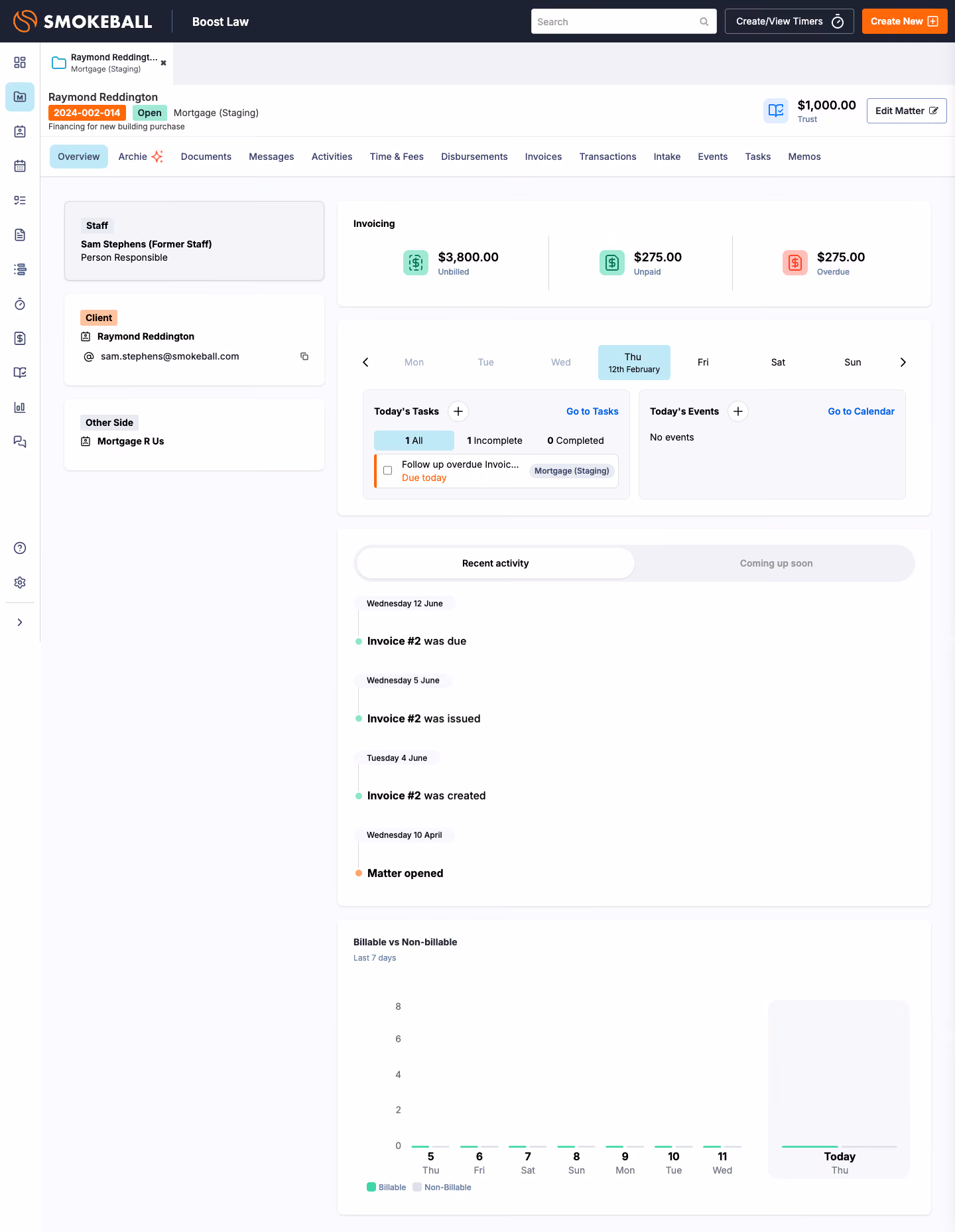Filter tasks by 0 Completed

[x=576, y=441]
